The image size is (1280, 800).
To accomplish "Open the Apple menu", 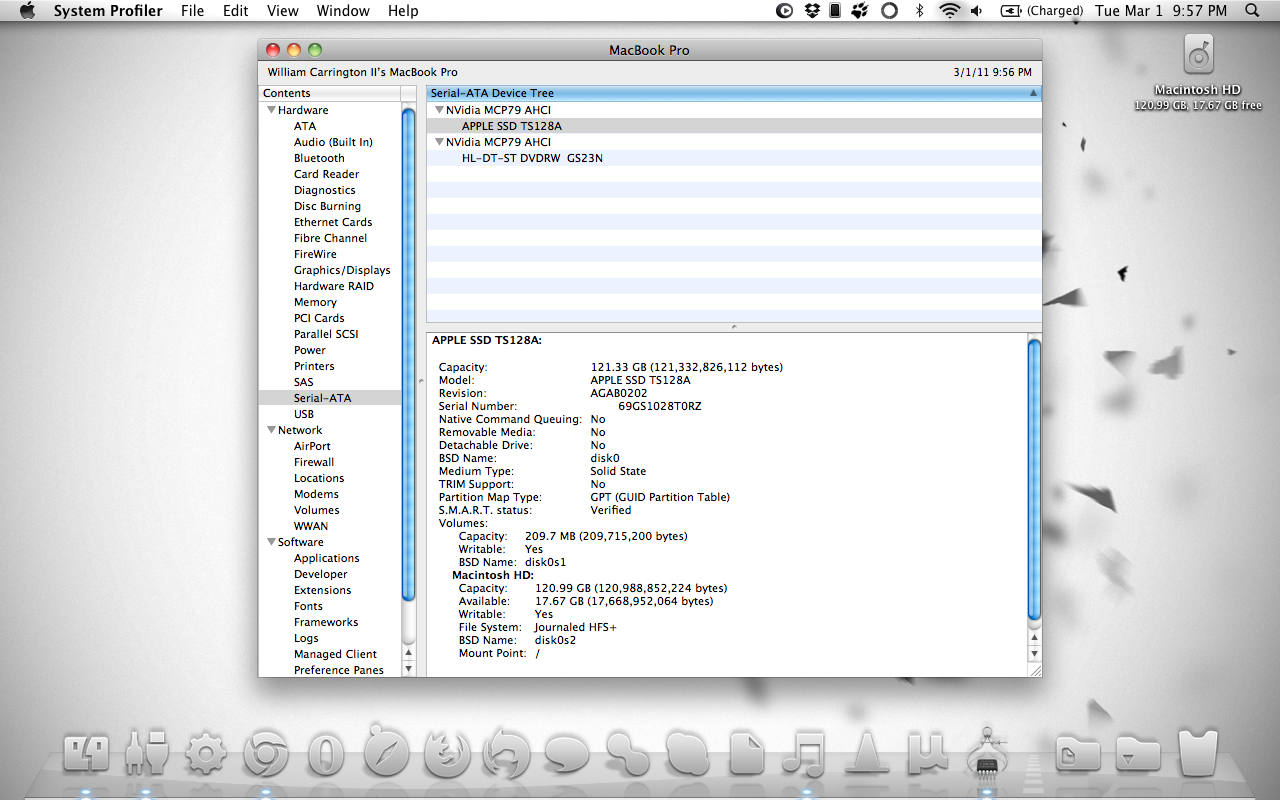I will pos(27,11).
